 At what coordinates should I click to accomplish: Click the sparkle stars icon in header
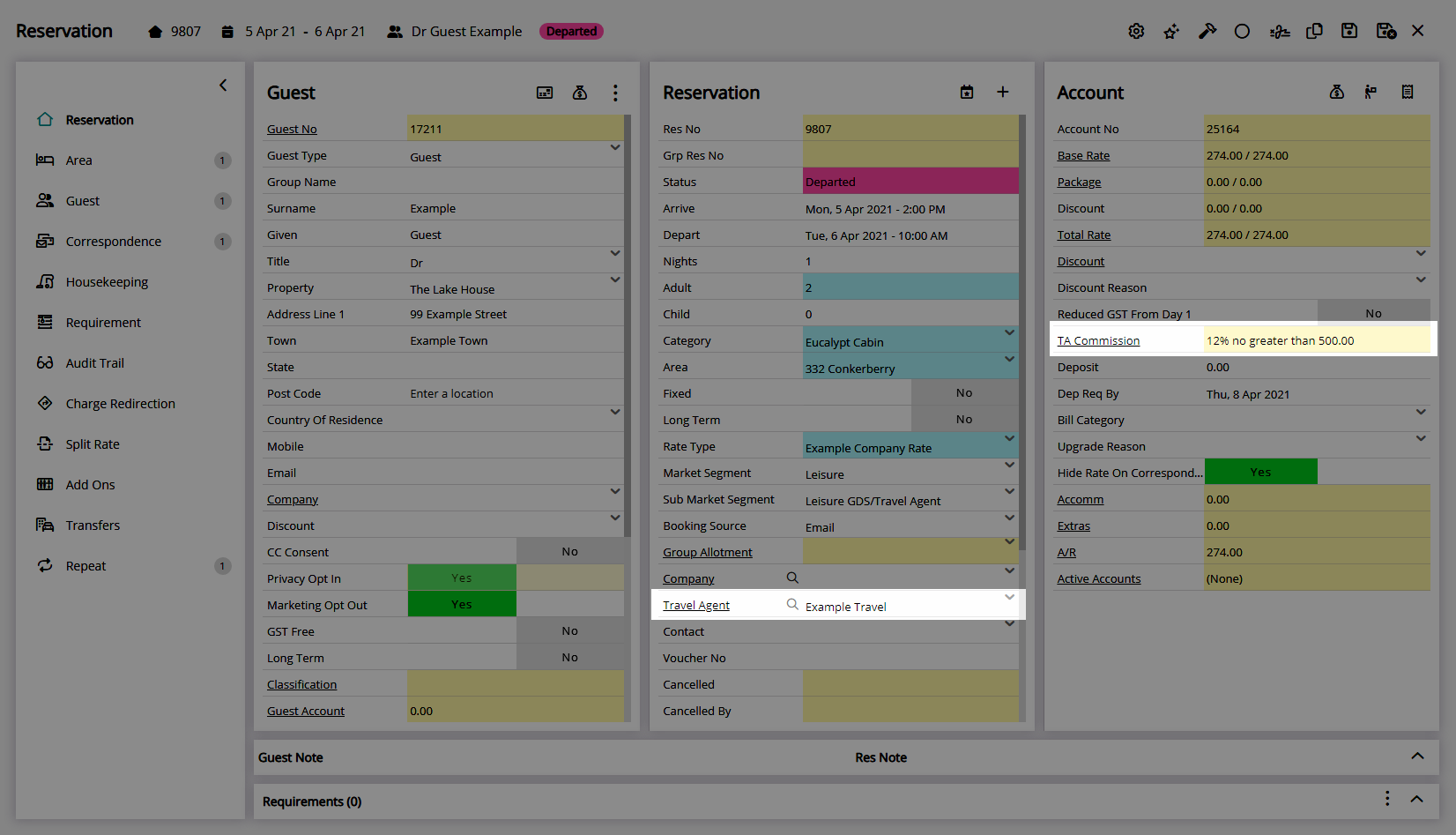1171,32
